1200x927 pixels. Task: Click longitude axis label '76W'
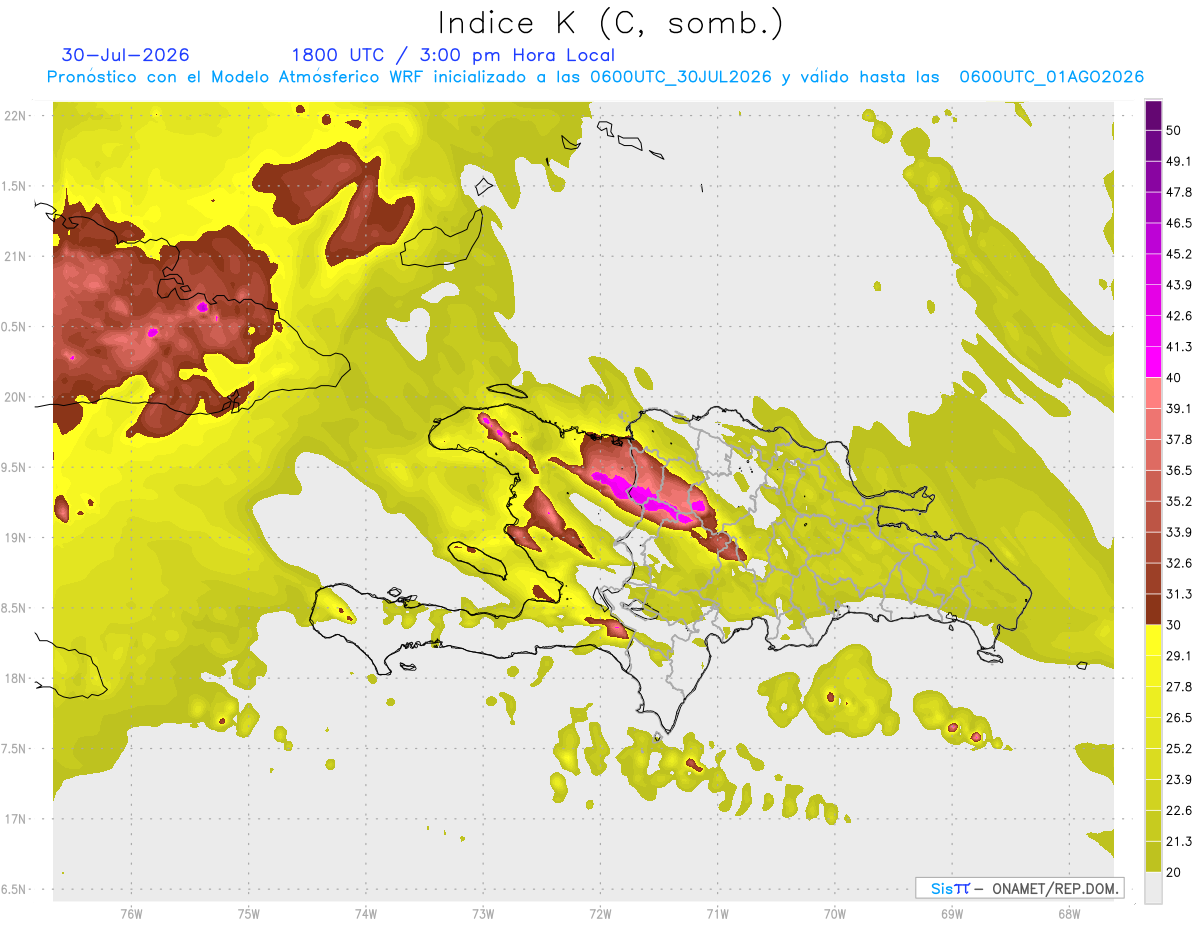tap(131, 915)
